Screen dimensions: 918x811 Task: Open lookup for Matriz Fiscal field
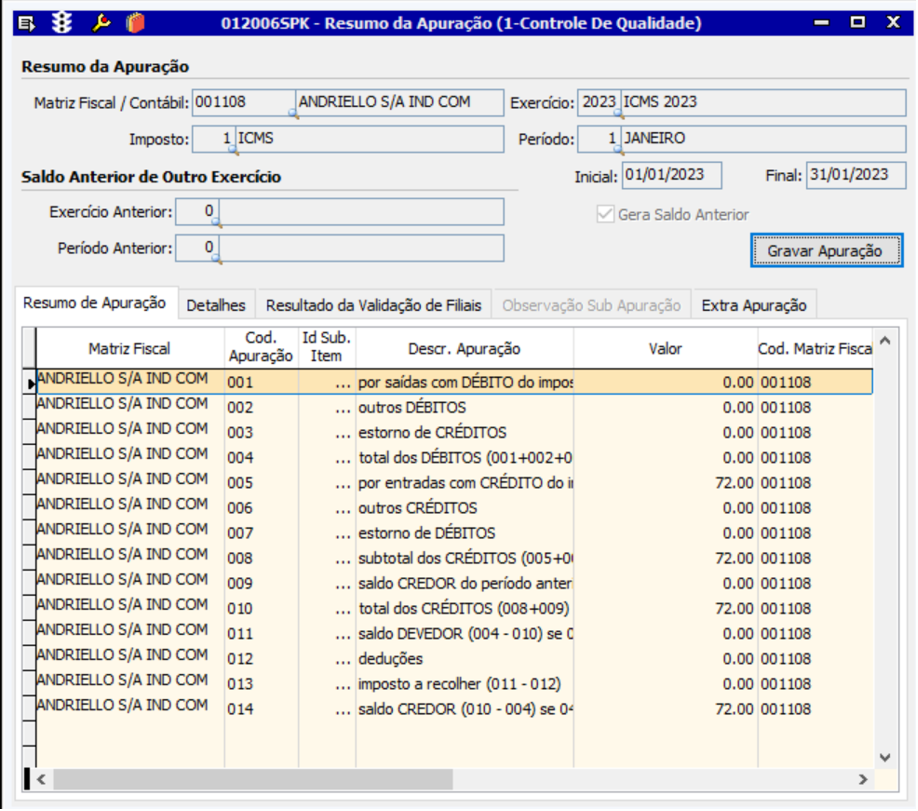(x=294, y=114)
